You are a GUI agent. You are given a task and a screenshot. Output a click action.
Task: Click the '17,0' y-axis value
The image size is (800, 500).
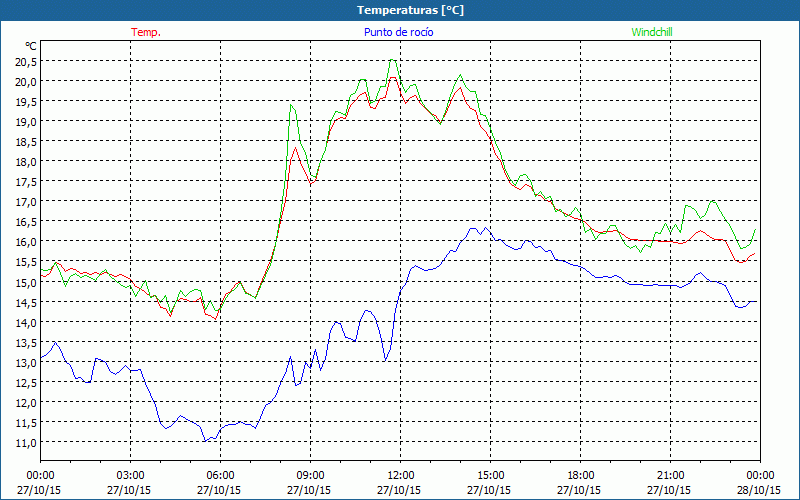click(x=26, y=202)
